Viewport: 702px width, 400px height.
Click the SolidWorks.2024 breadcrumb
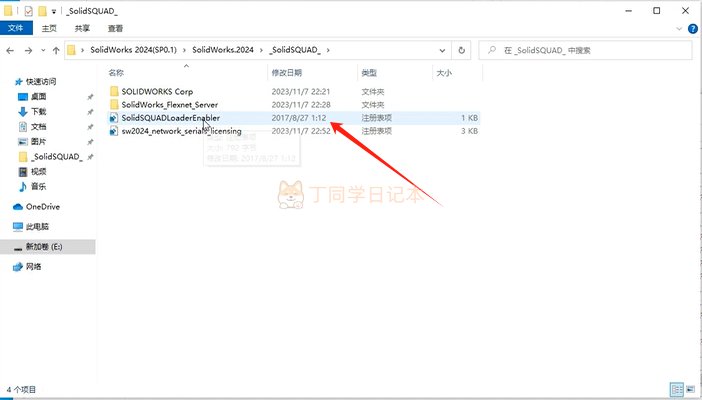(223, 50)
